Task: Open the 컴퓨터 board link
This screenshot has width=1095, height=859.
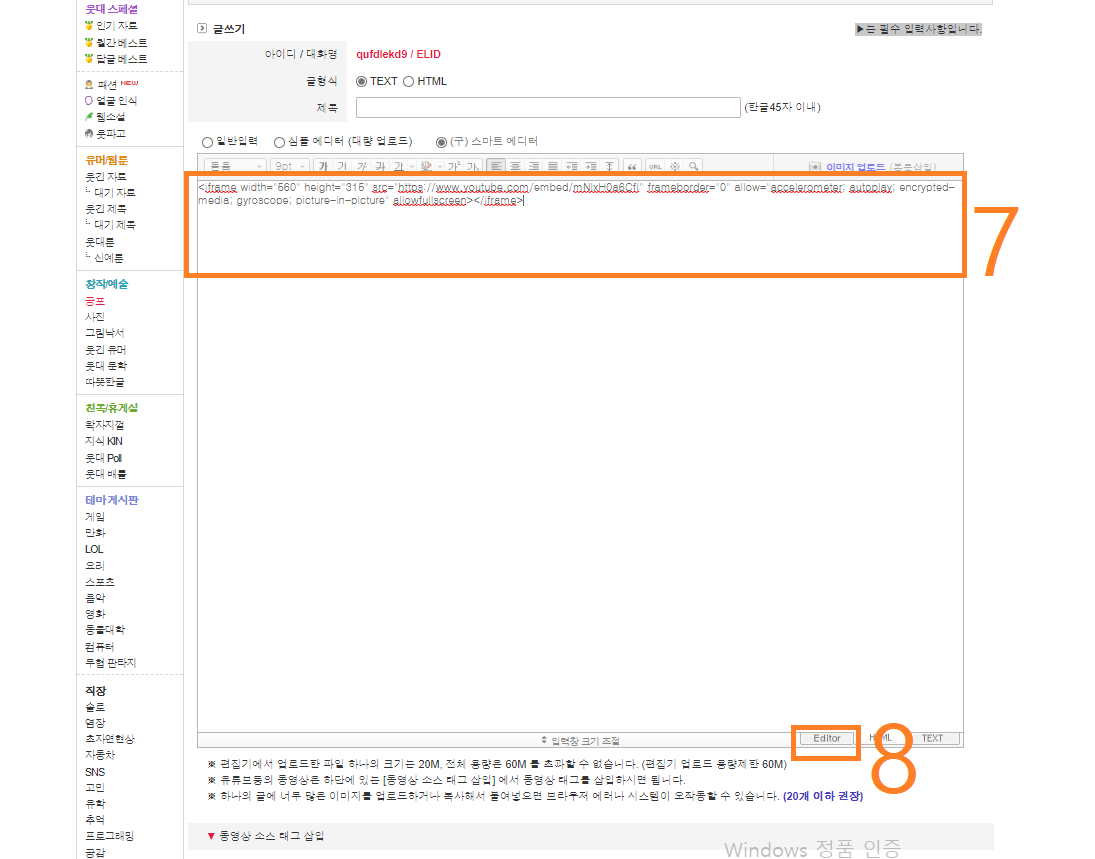Action: 99,647
